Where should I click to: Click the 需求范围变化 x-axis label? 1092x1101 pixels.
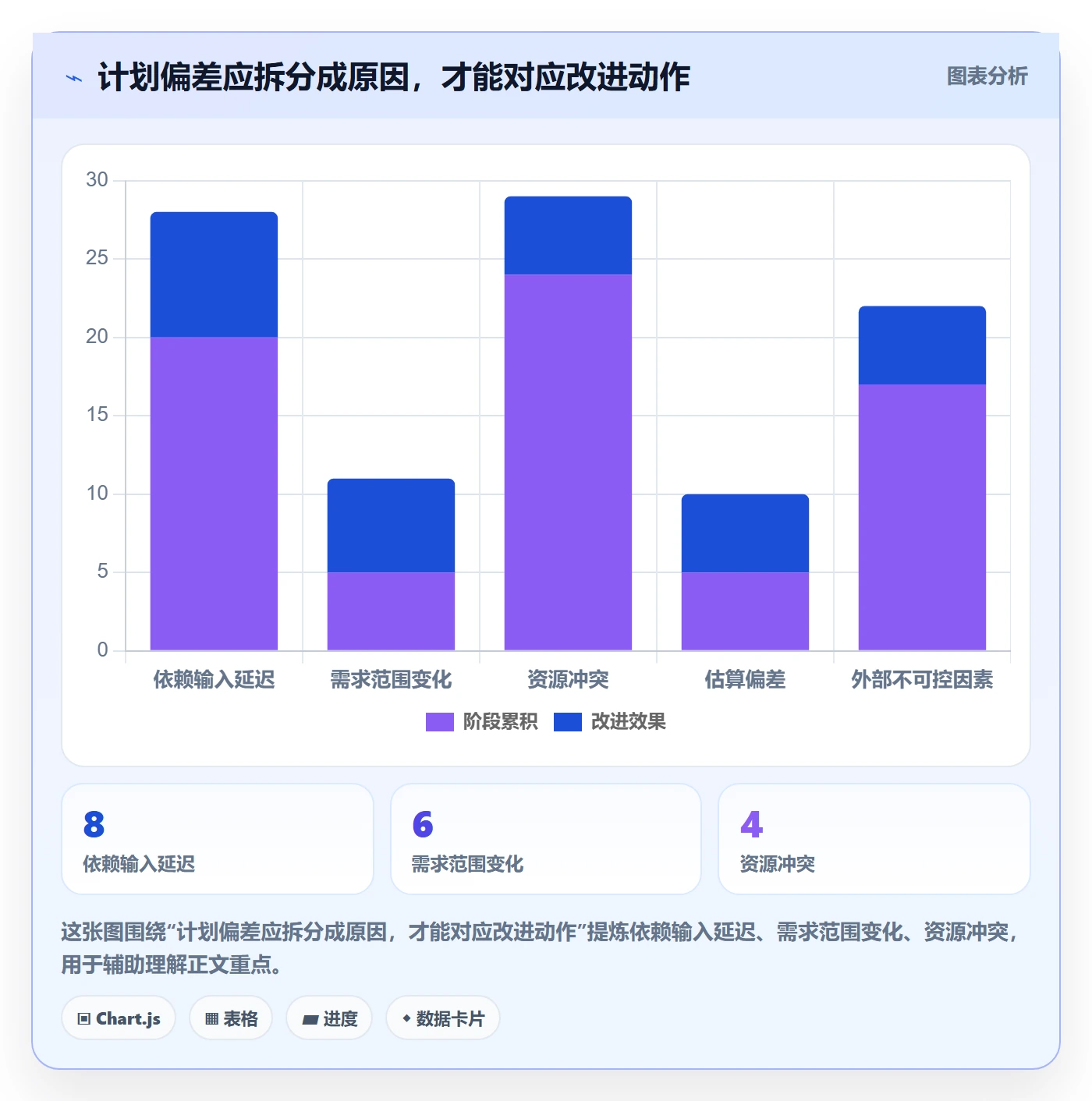(x=391, y=680)
